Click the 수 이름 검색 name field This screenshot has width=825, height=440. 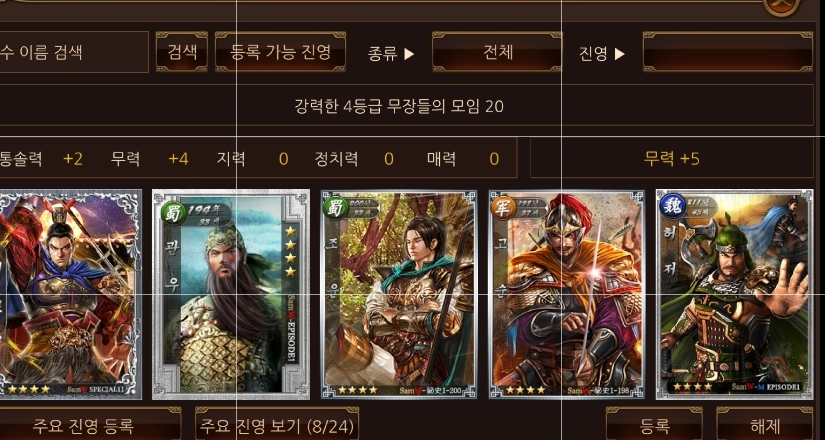[74, 52]
